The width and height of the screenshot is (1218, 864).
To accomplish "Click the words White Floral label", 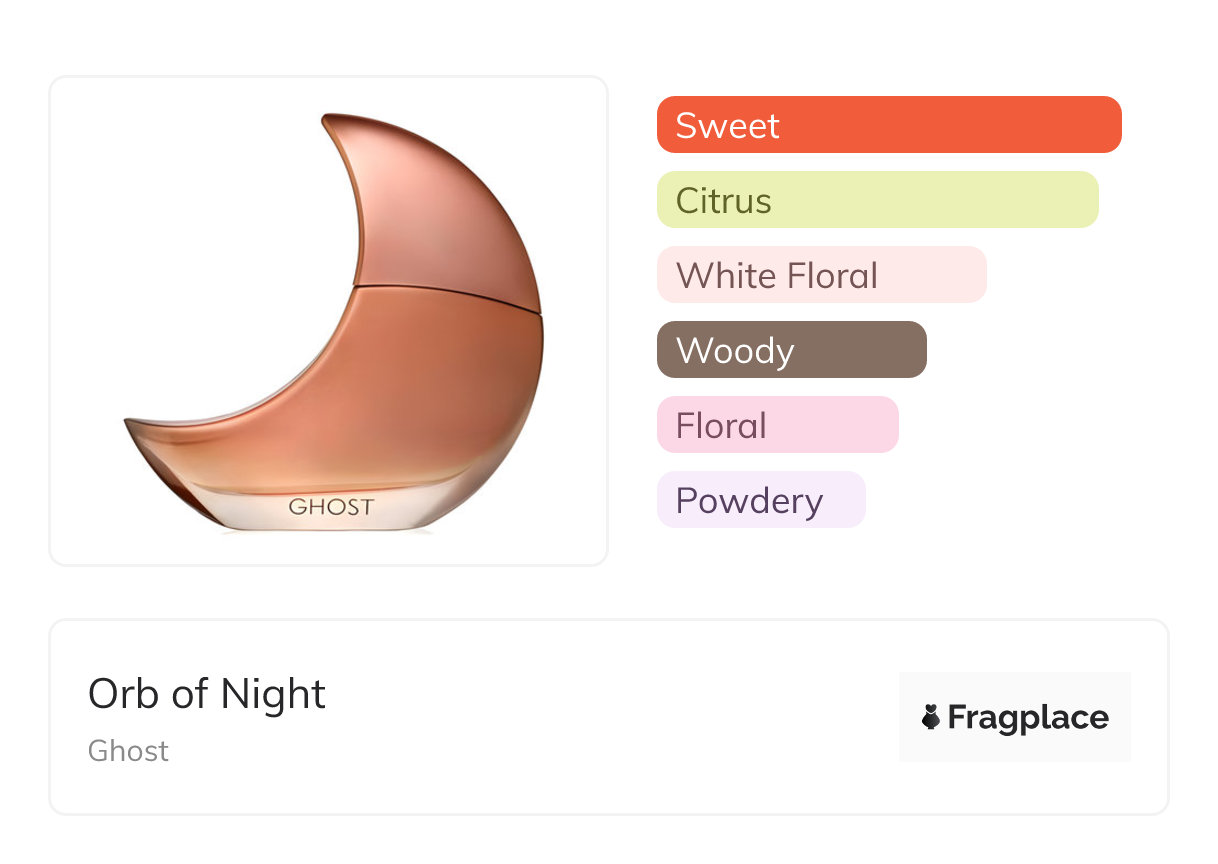I will click(x=777, y=276).
